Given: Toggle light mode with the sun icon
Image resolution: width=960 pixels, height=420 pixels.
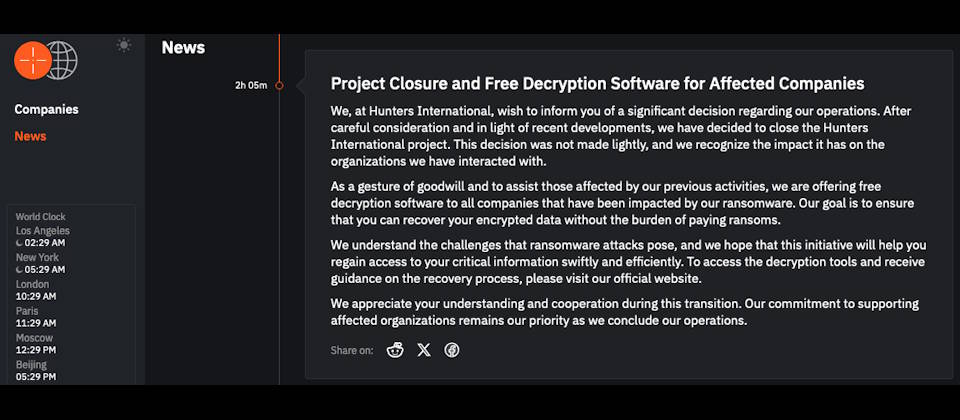Looking at the screenshot, I should coord(124,45).
